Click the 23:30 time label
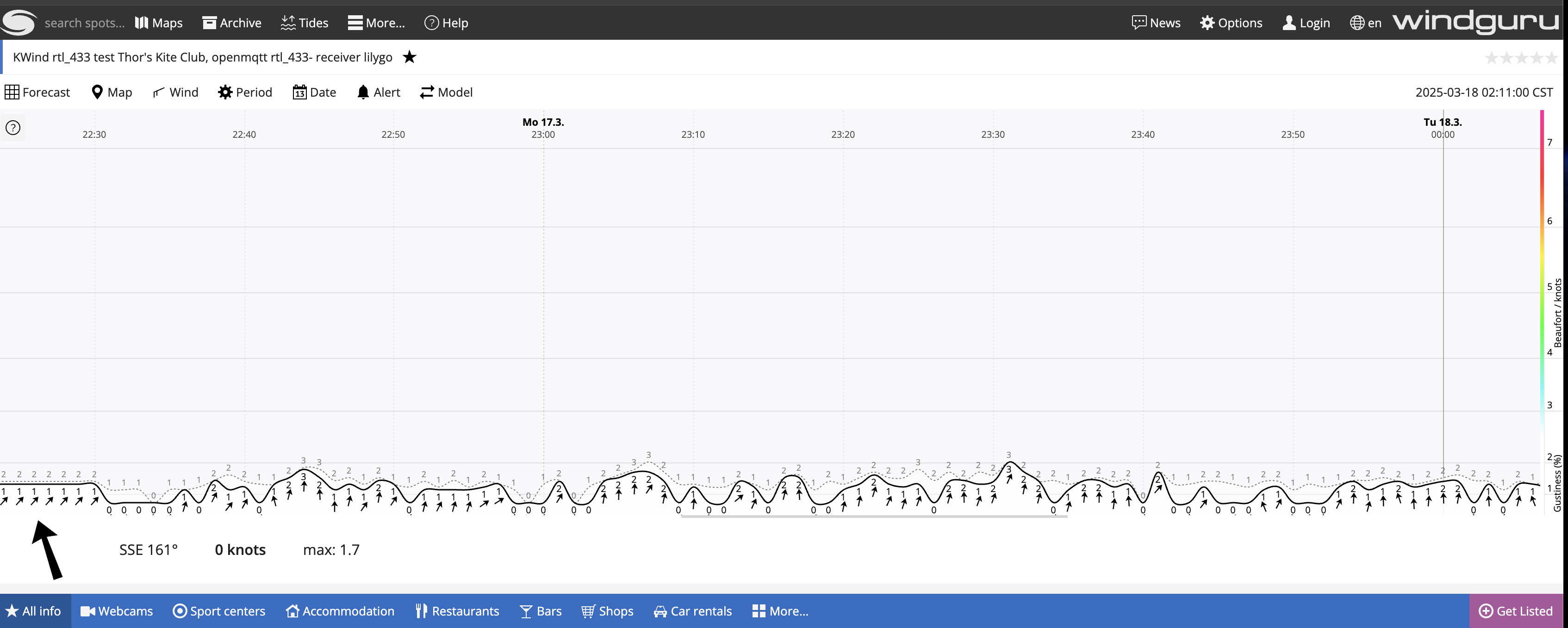The image size is (1568, 628). (993, 135)
